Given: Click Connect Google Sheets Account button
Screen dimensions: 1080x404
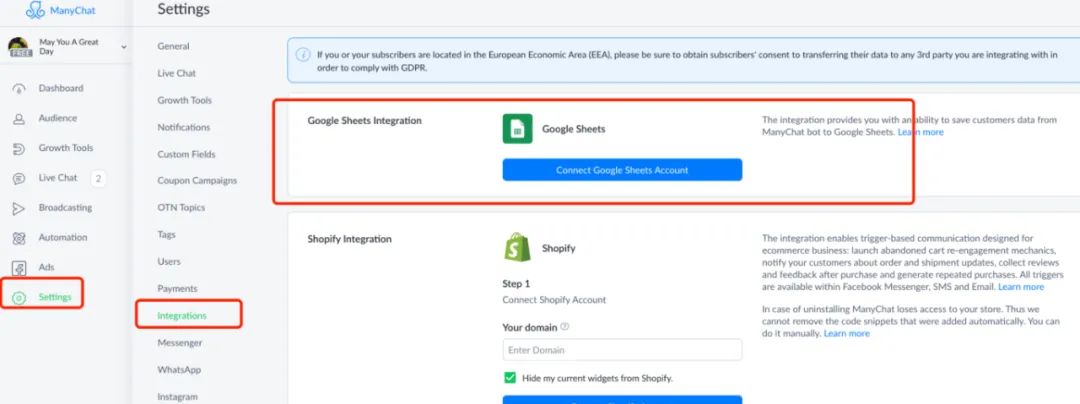Looking at the screenshot, I should click(622, 170).
